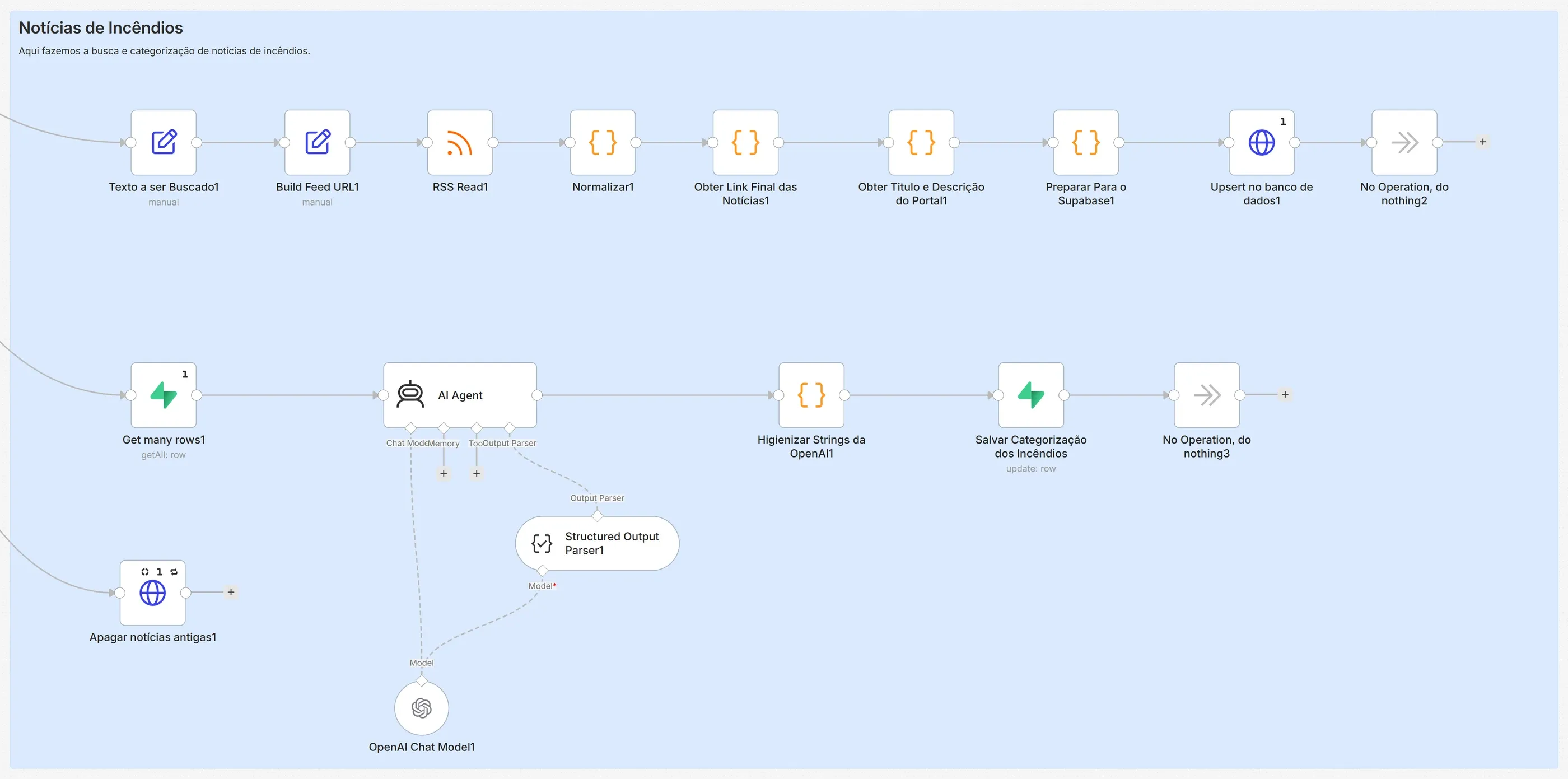Add a Memory sub-node to AI Agent
The height and width of the screenshot is (779, 1568).
(x=444, y=473)
